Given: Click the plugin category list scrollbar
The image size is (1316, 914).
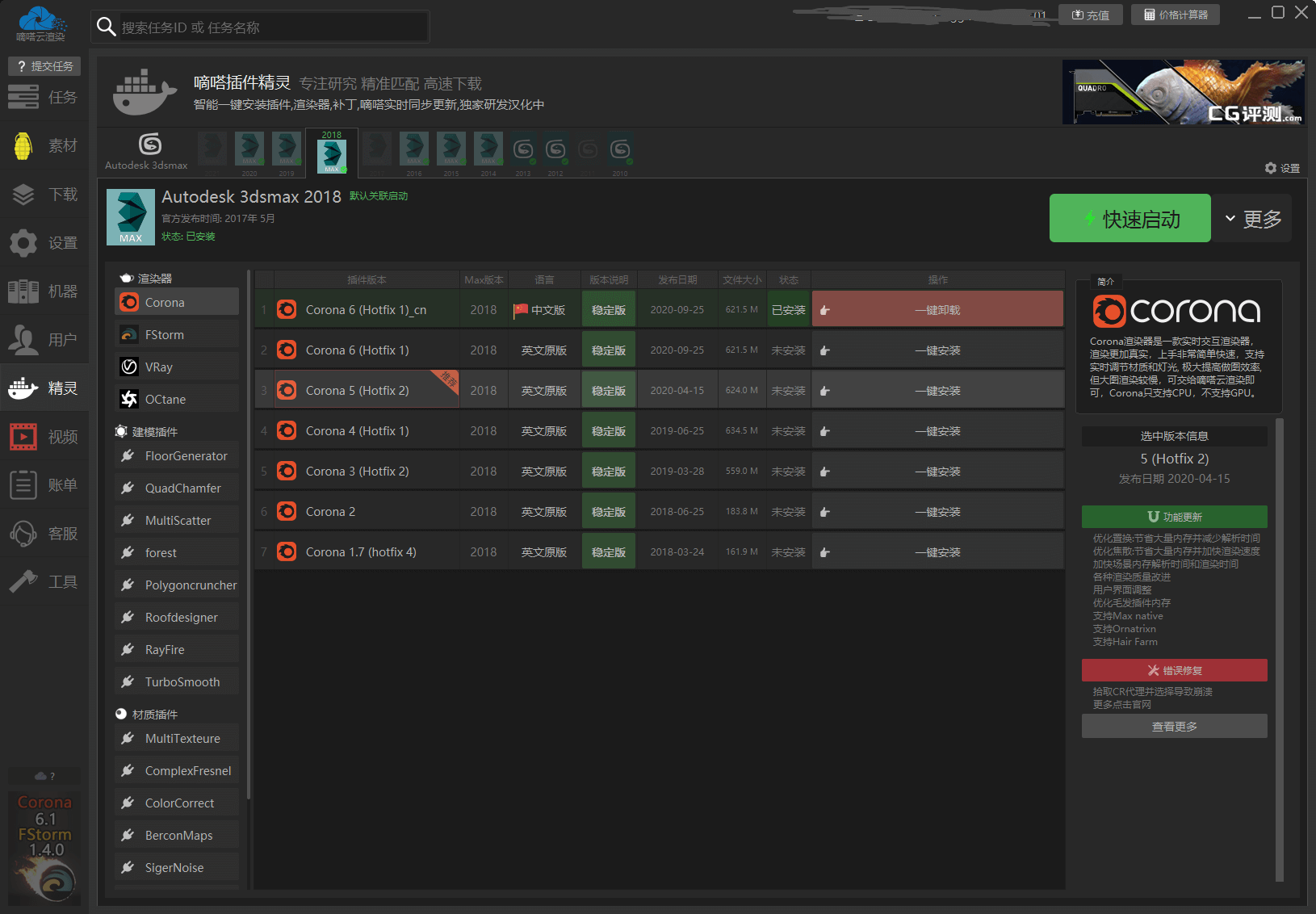Looking at the screenshot, I should [x=248, y=535].
